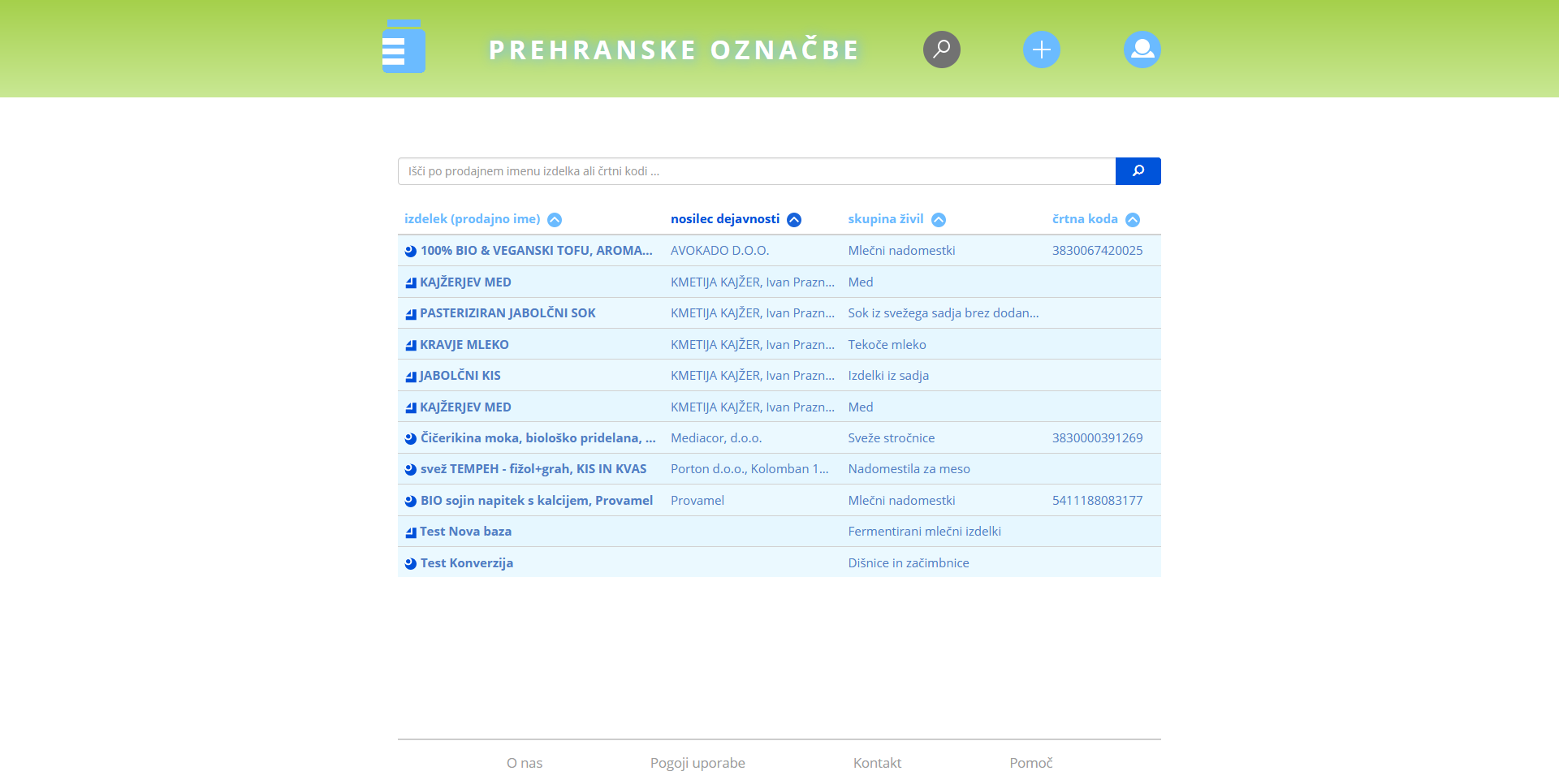Sort by izdelek (prodajno ime) arrow
The height and width of the screenshot is (784, 1559).
tap(555, 220)
